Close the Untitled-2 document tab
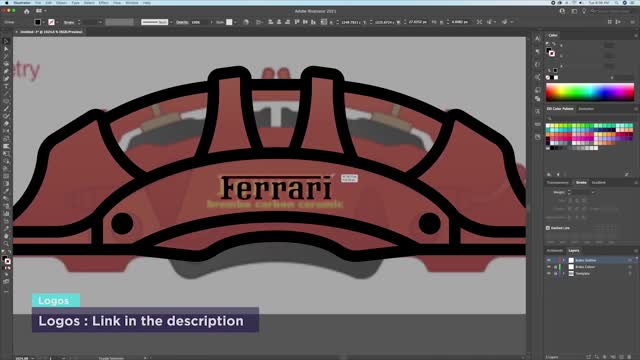 (17, 32)
